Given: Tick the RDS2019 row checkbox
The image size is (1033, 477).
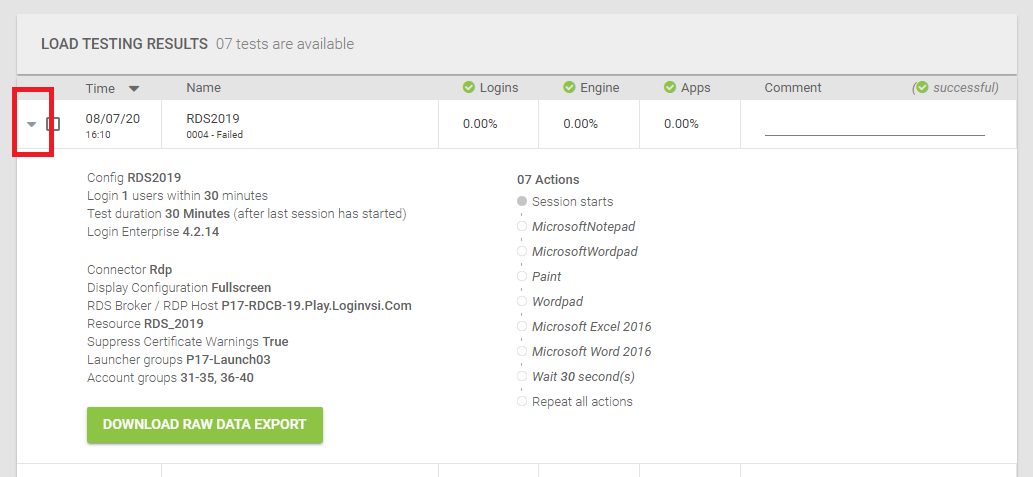Looking at the screenshot, I should coord(53,124).
